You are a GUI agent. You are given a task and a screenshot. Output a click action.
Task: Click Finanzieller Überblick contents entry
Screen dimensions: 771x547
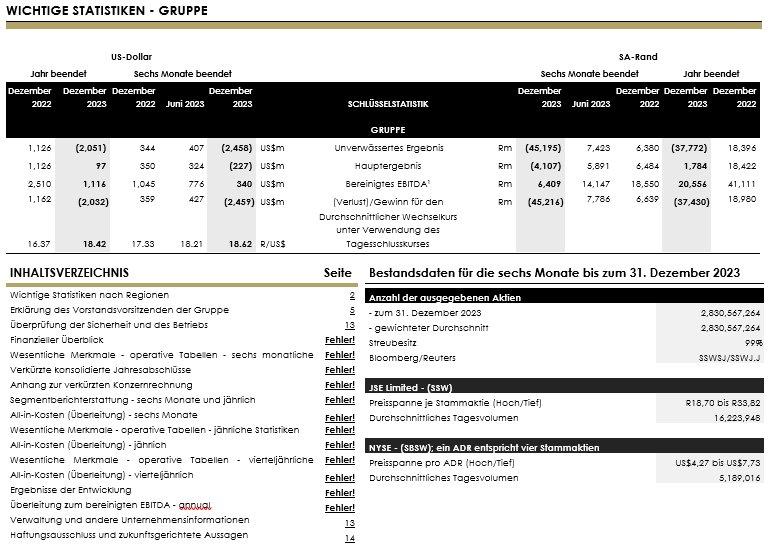coord(57,340)
